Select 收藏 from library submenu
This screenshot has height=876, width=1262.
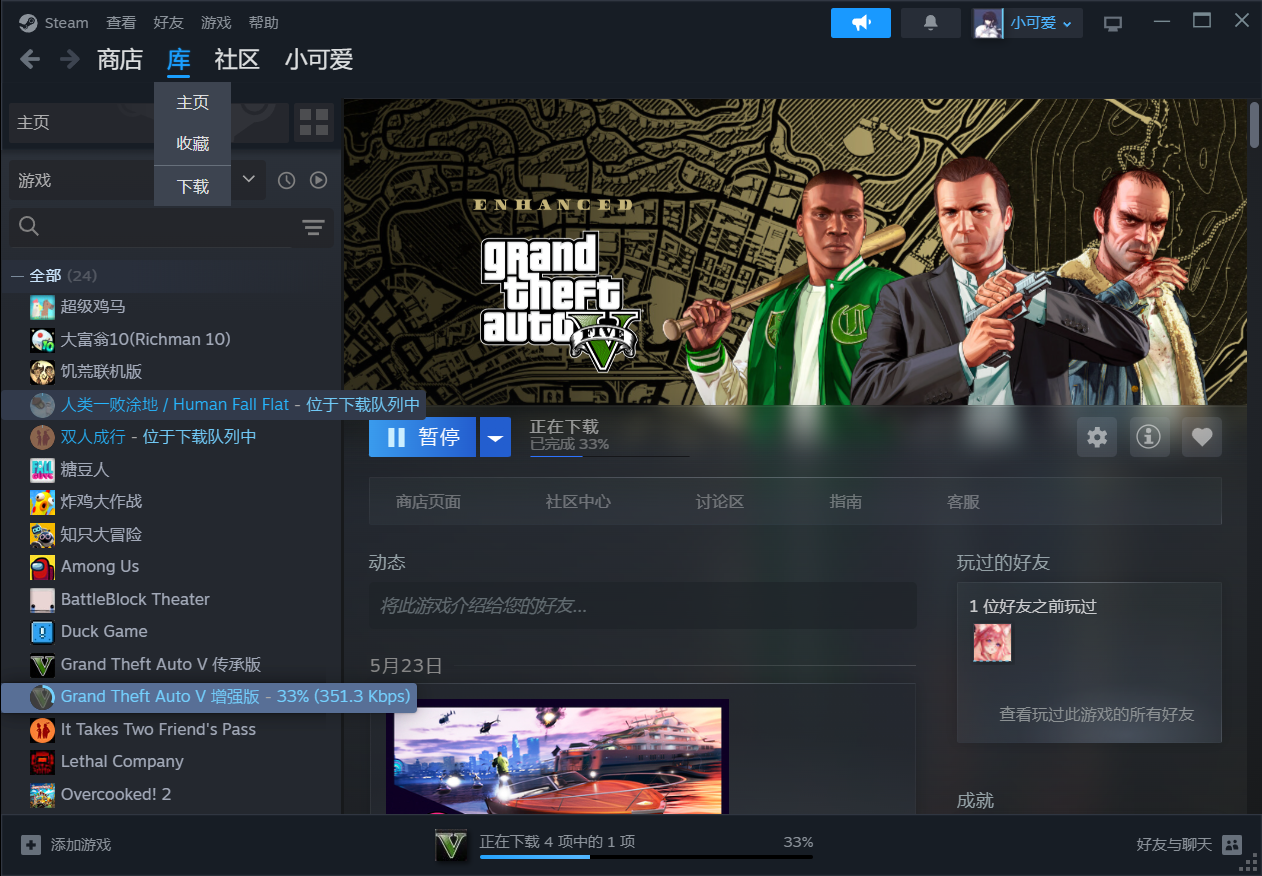(193, 144)
